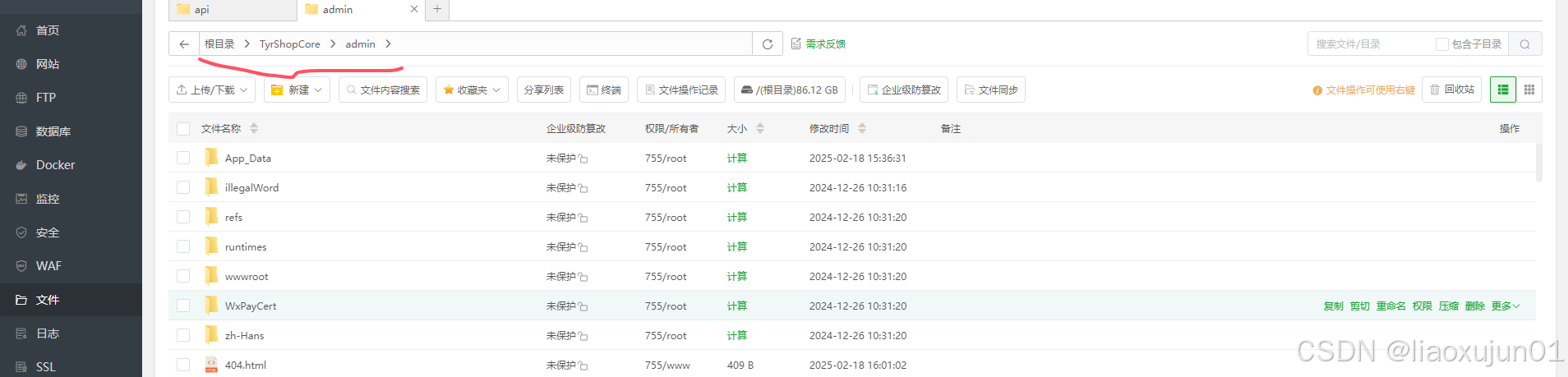Click the search magnifier icon
The width and height of the screenshot is (1568, 377).
click(x=1524, y=44)
